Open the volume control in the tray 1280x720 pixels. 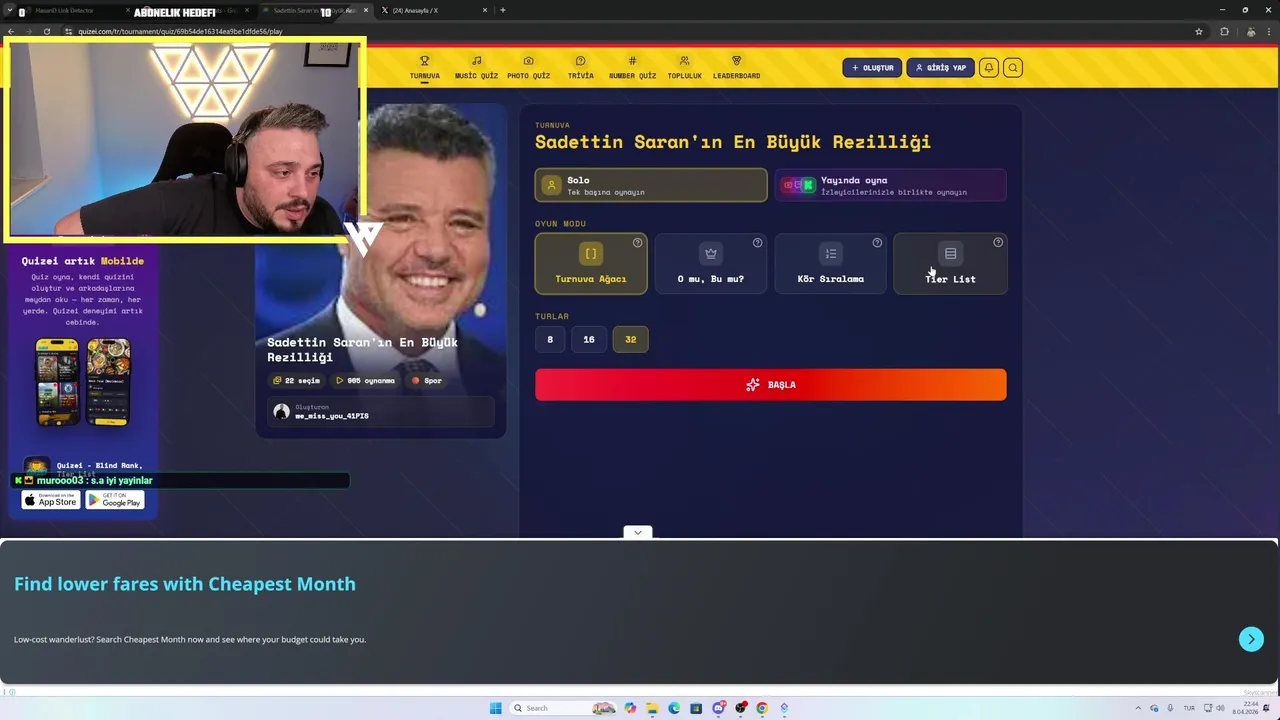[x=1220, y=708]
